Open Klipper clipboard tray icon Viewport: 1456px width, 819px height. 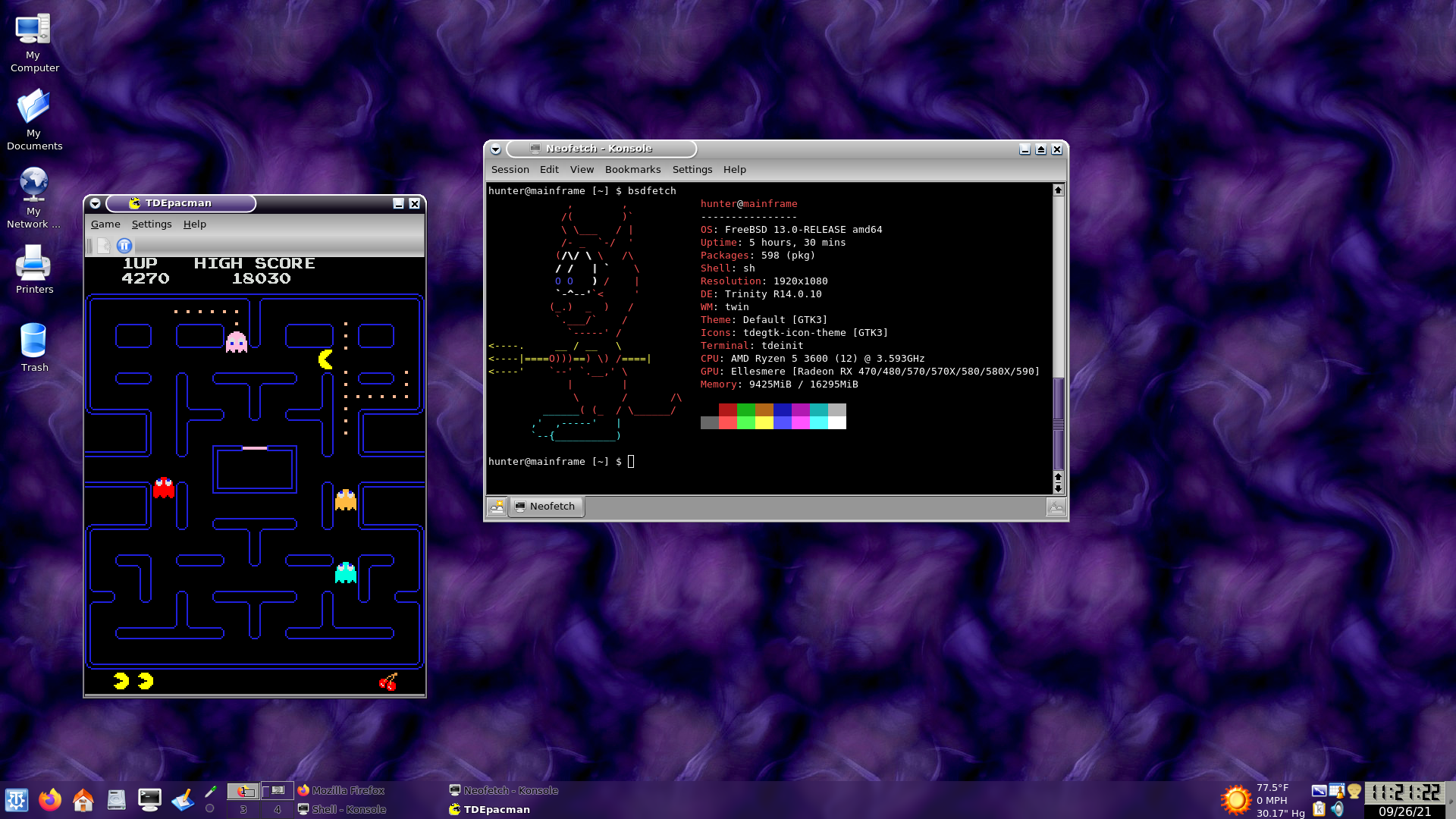(1319, 809)
